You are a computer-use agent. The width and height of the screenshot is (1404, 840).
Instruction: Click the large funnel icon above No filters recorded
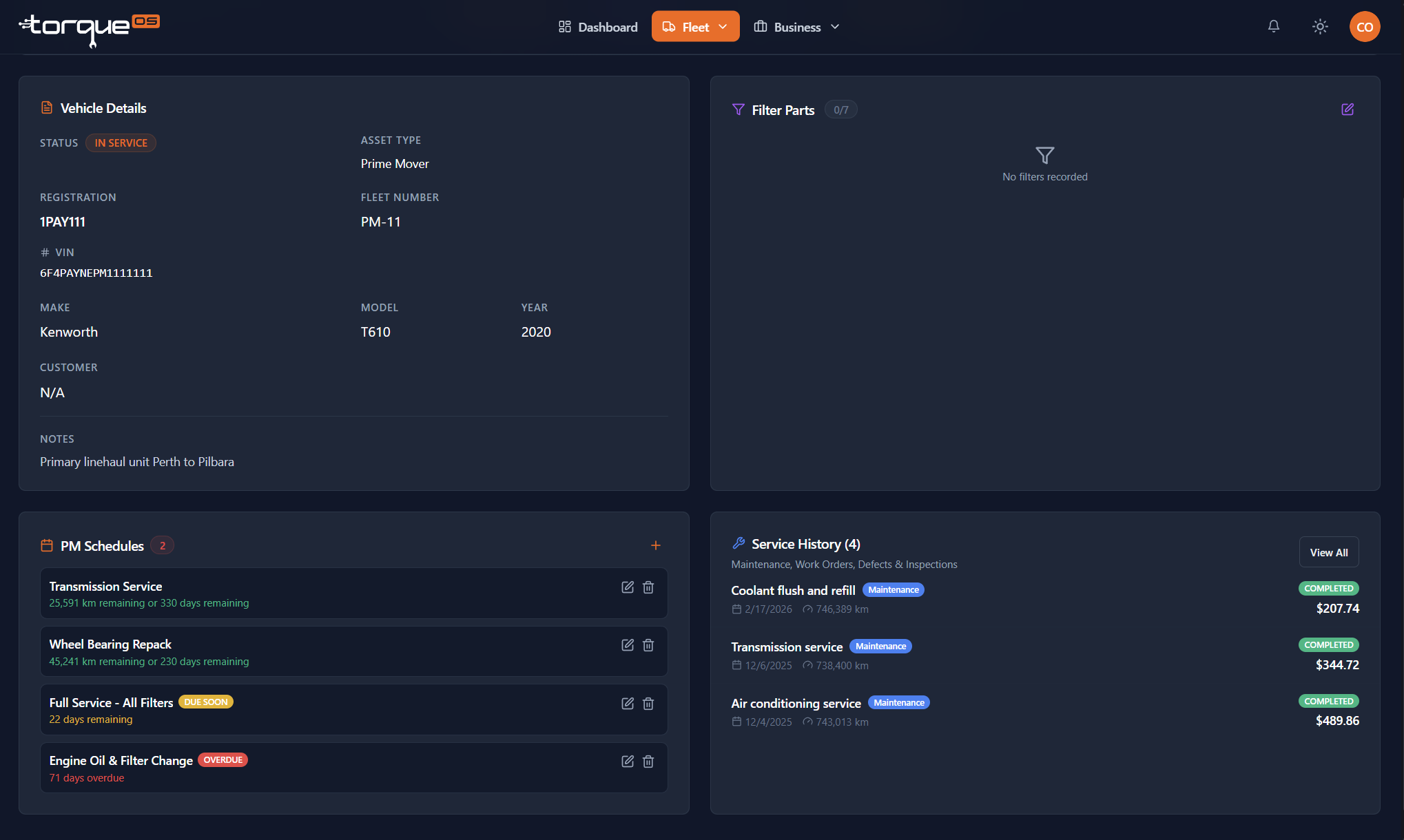point(1045,155)
